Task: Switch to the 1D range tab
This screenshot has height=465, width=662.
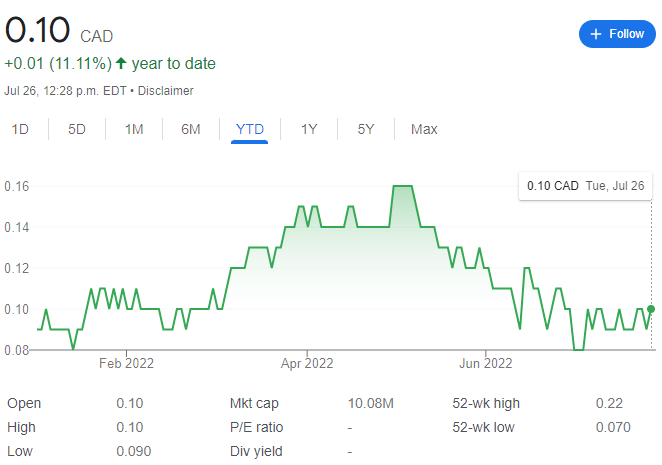Action: tap(20, 129)
